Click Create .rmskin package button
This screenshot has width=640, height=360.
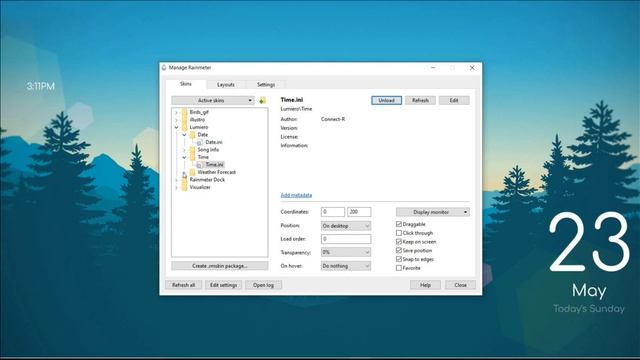coord(220,266)
